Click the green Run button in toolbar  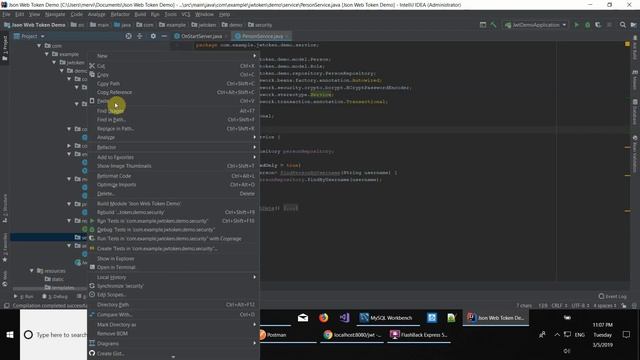coord(577,25)
